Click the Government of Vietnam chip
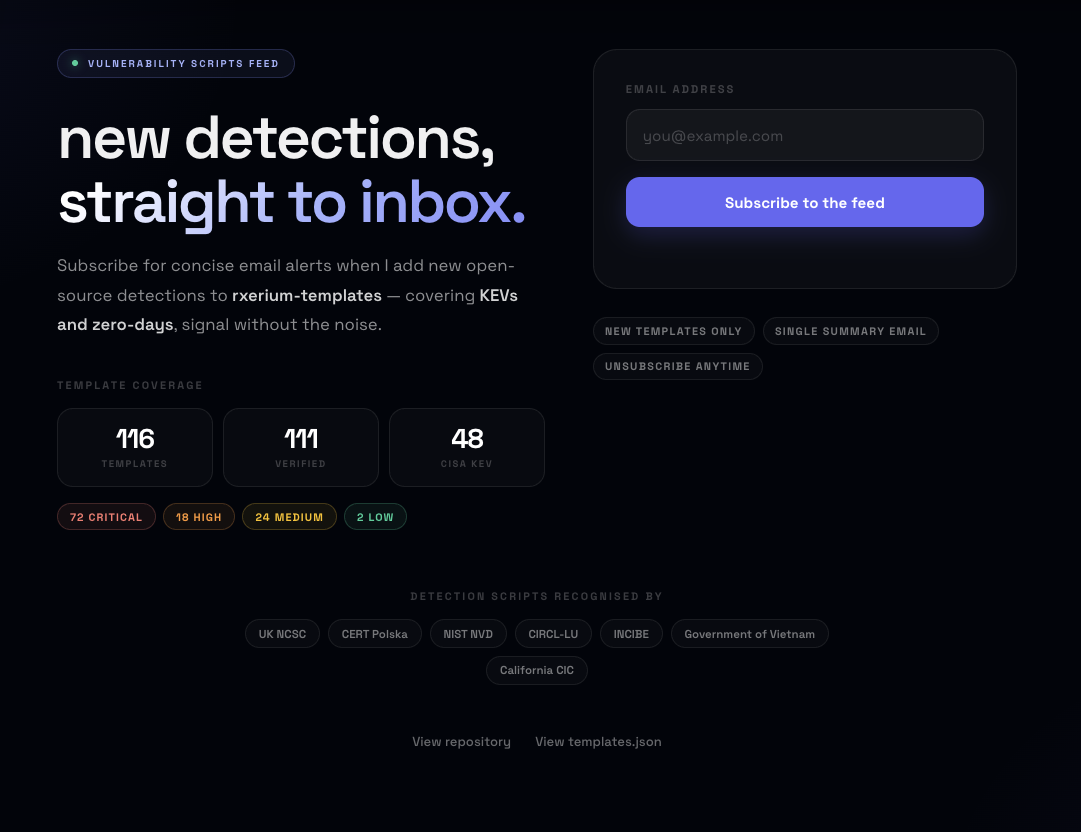Screen dimensions: 1081x832 pyautogui.click(x=749, y=633)
